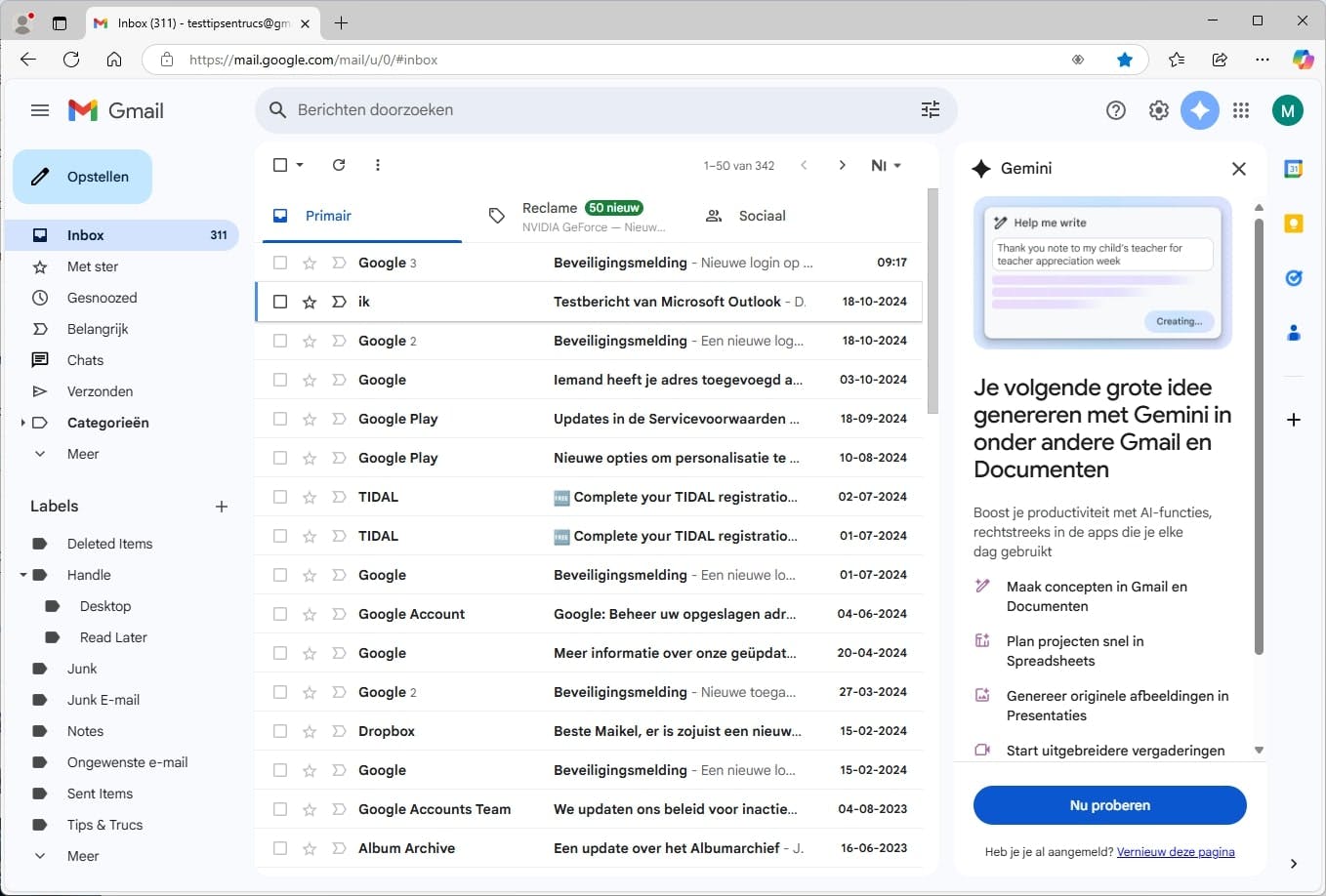The width and height of the screenshot is (1326, 896).
Task: Open Google Keep in side panel
Action: (1294, 224)
